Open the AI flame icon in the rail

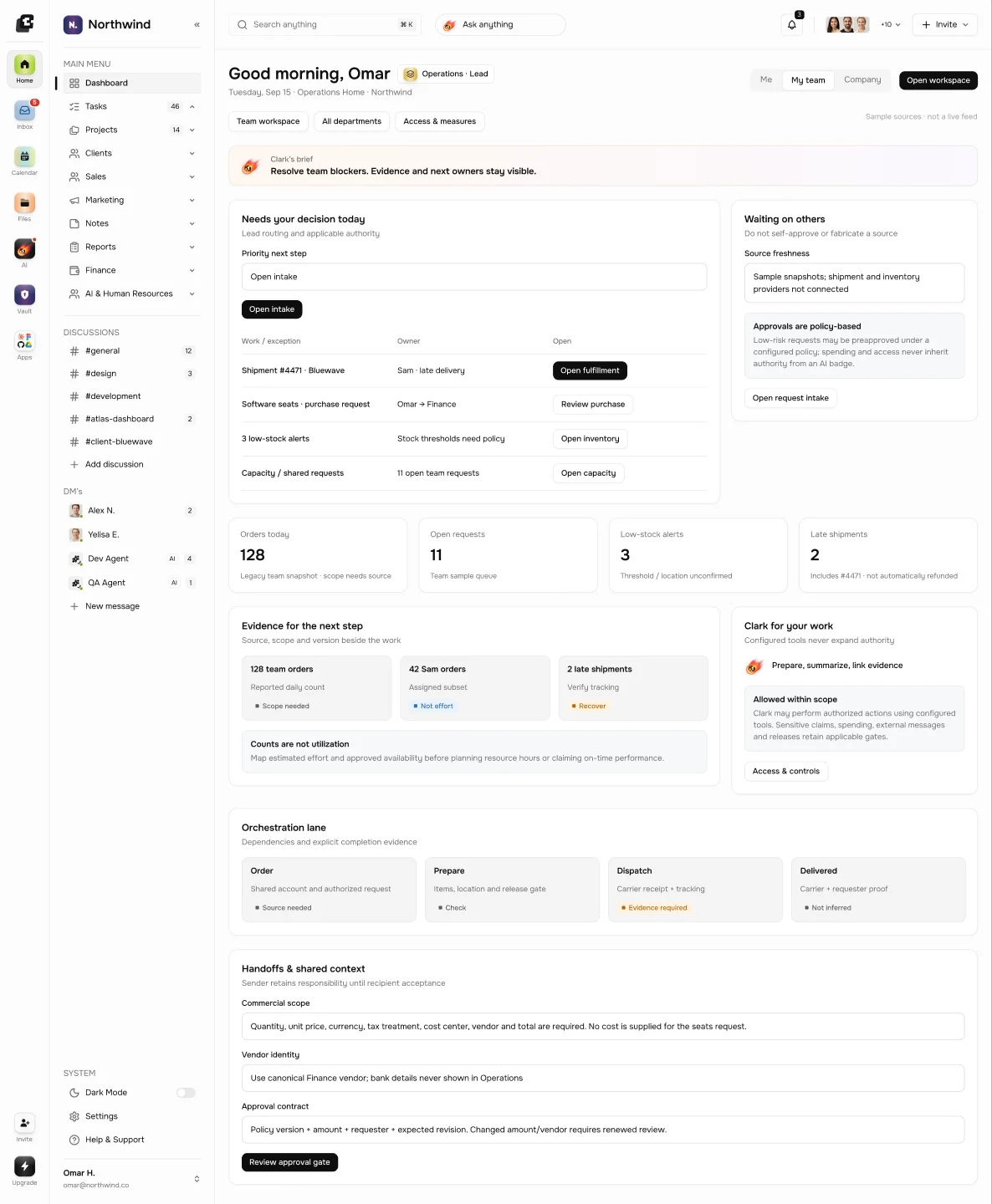(24, 249)
